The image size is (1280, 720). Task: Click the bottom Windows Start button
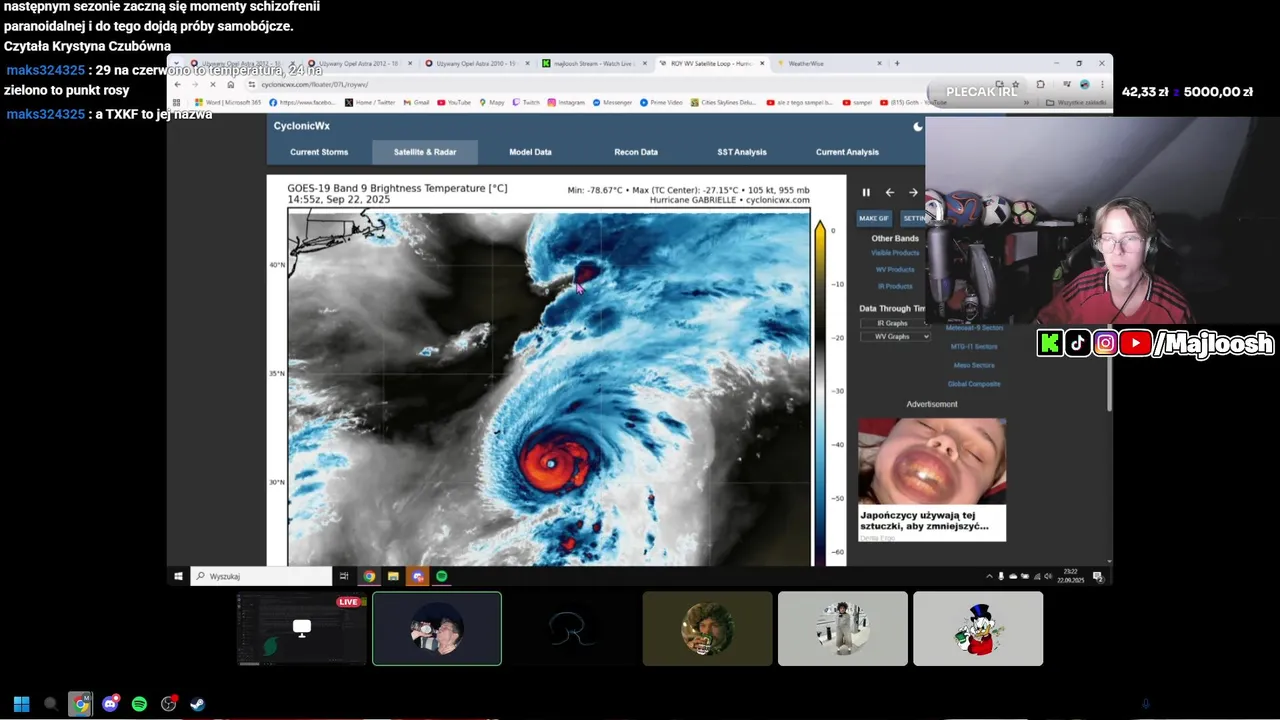(x=22, y=704)
